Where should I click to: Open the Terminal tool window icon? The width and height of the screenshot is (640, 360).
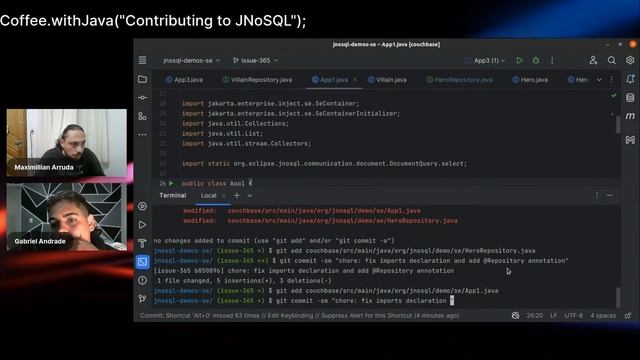point(142,262)
